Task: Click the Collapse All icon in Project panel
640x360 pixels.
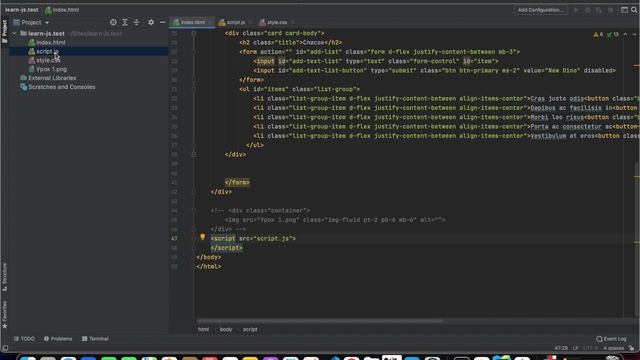Action: [136, 22]
